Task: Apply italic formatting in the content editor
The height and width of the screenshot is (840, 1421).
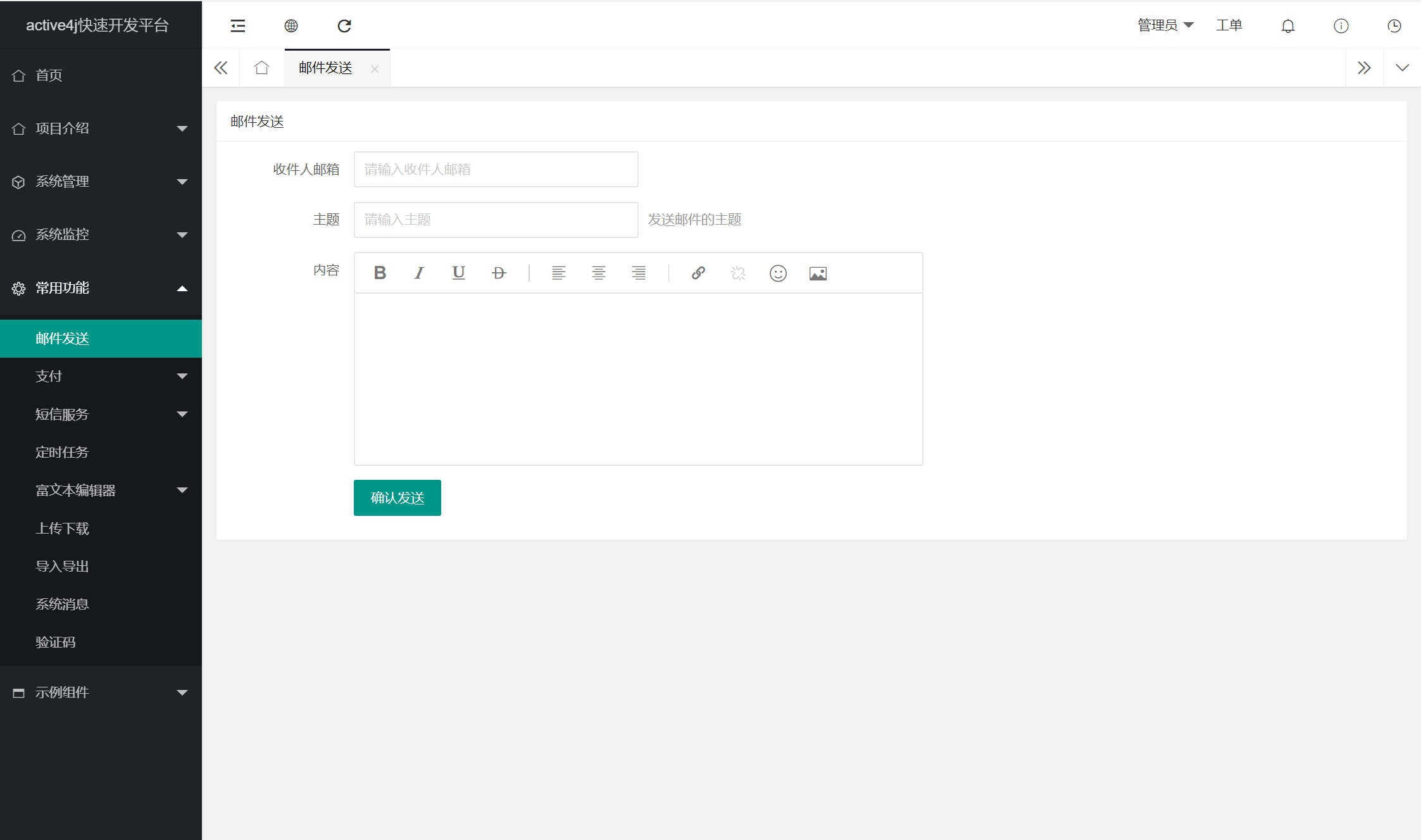Action: coord(419,273)
